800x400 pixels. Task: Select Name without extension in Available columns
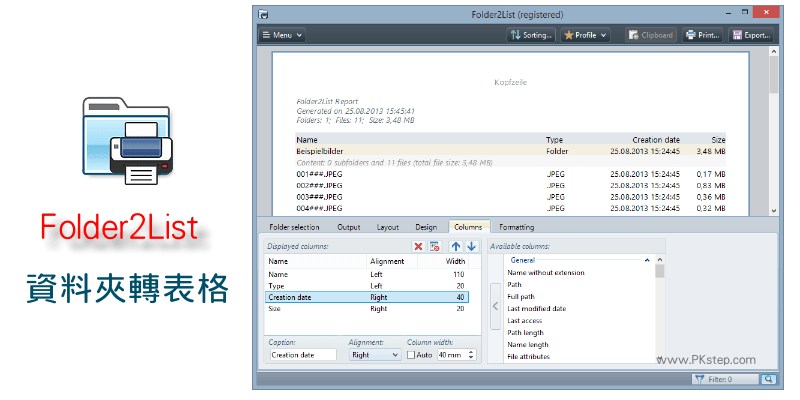[x=545, y=272]
